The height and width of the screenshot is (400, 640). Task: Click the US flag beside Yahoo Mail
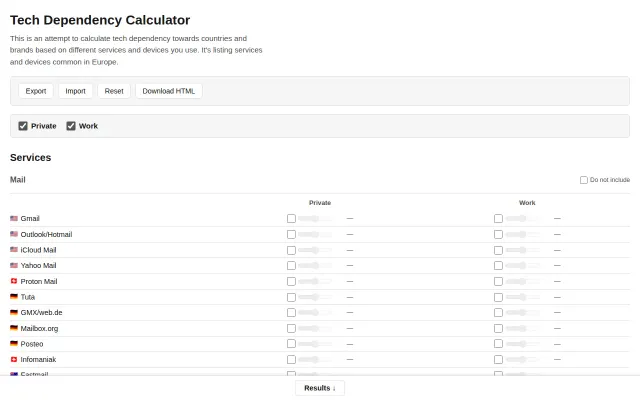click(14, 265)
